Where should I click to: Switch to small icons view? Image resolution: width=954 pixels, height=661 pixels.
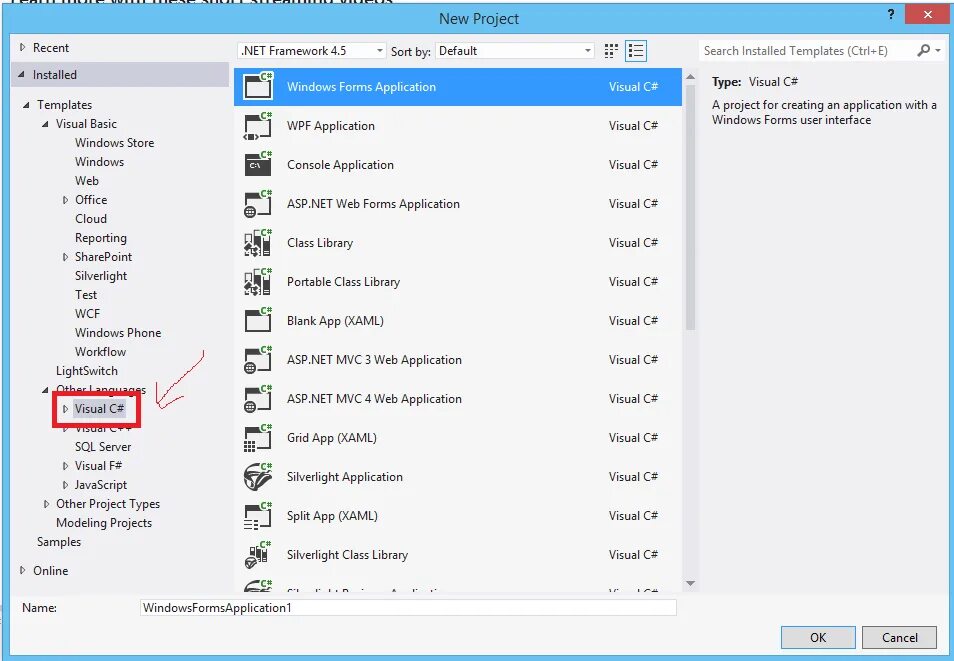pos(611,51)
